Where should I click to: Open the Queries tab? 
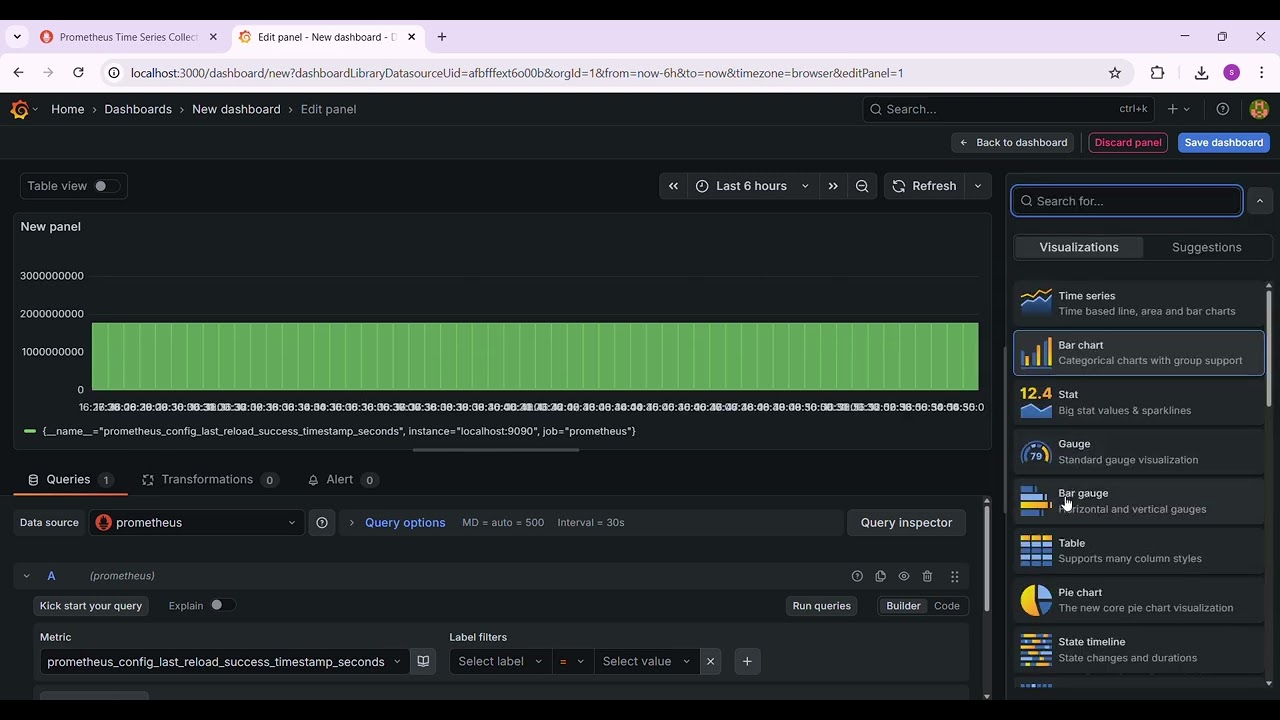coord(70,480)
